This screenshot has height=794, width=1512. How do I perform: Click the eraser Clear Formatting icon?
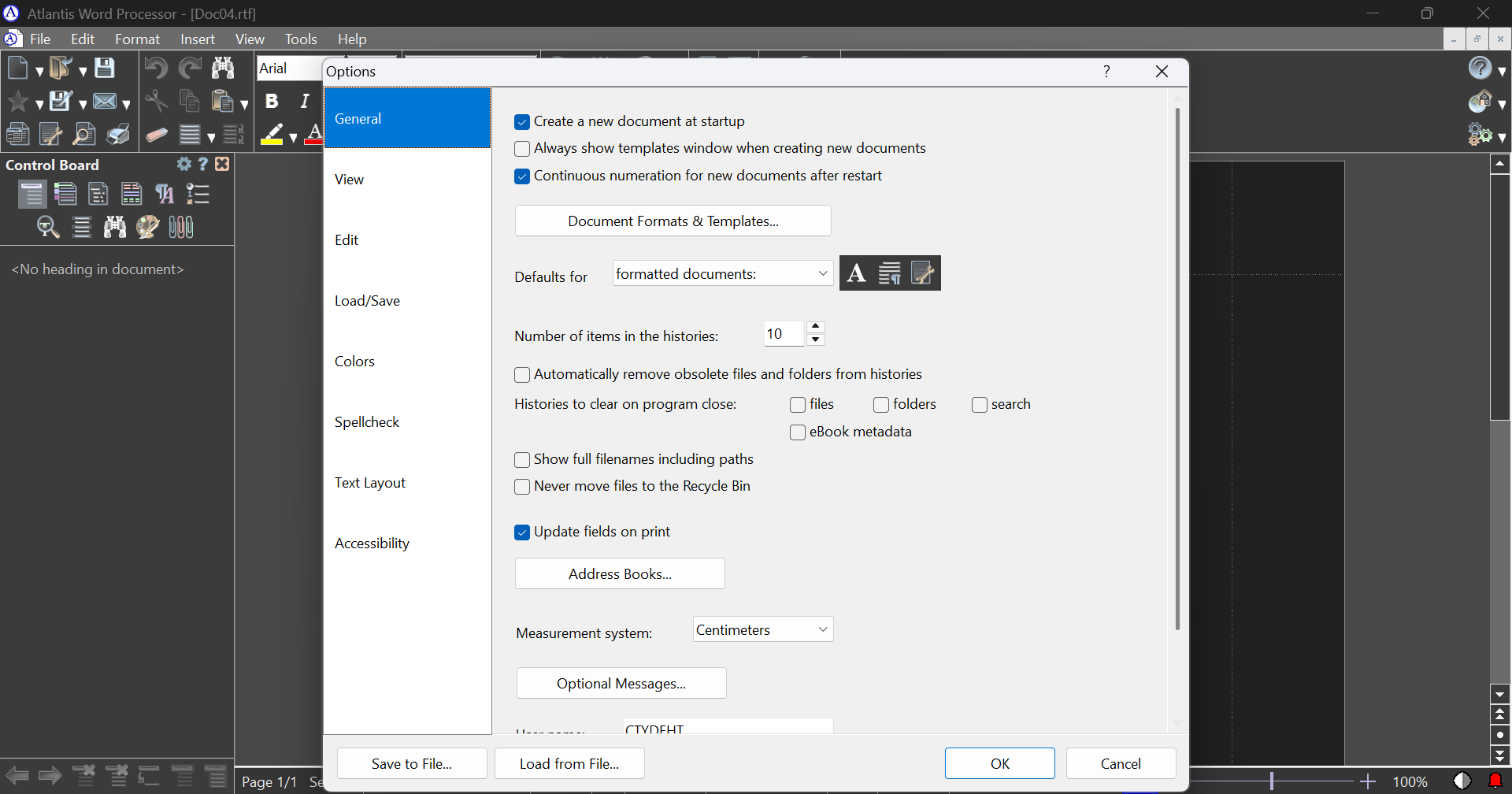157,135
